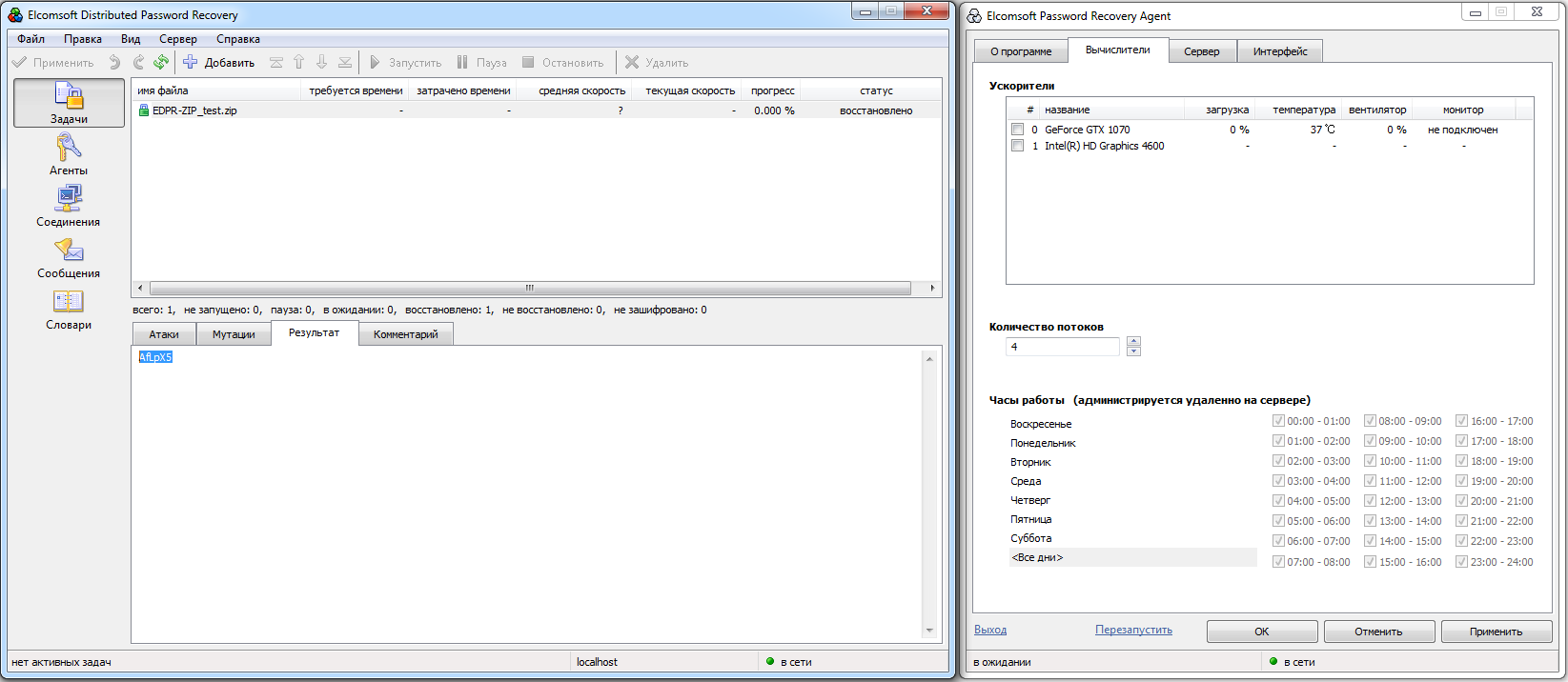Enable the Intel(R) HD Graphics 4600 checkbox
The width and height of the screenshot is (1568, 682).
[1017, 146]
